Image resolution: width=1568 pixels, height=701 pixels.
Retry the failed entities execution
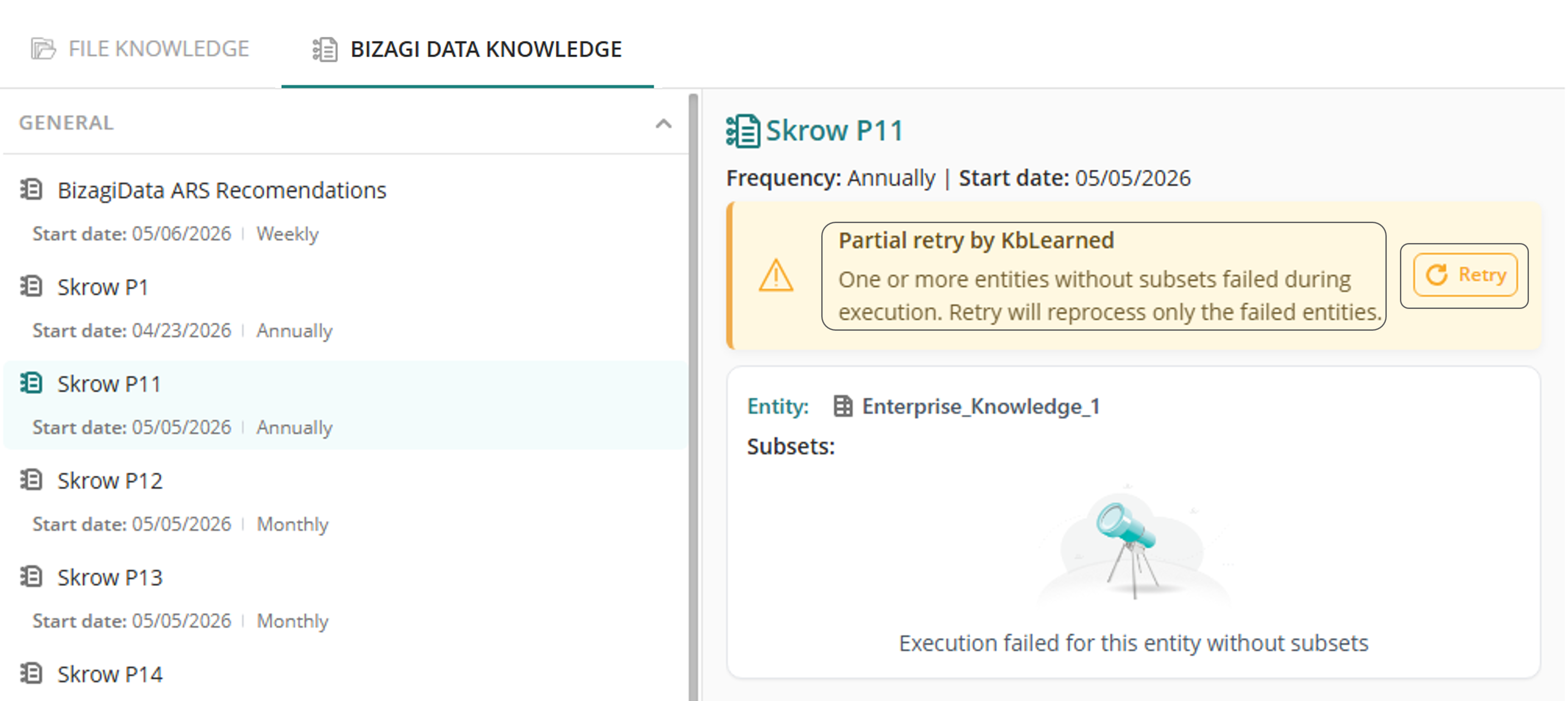1464,275
